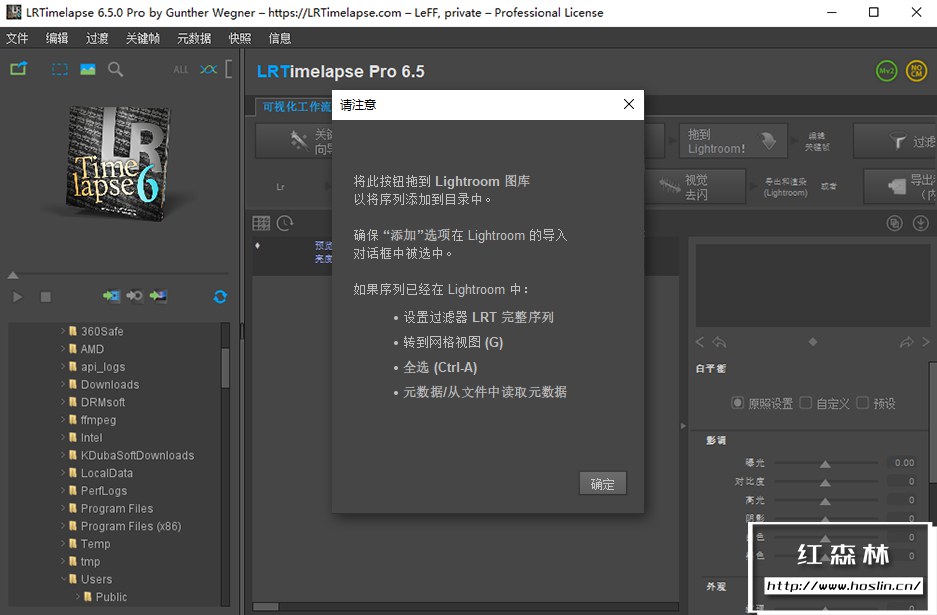
Task: Click the green arrow filmstrip import icon
Action: 111,296
